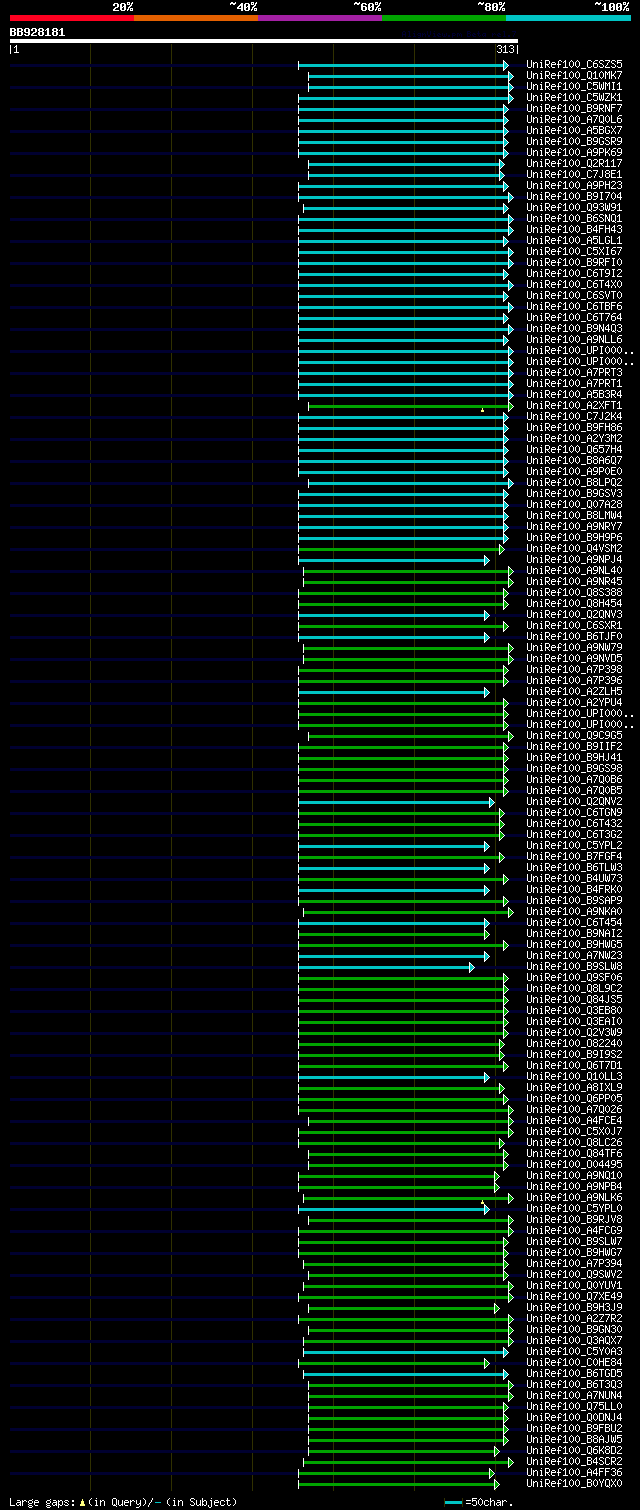This screenshot has width=640, height=1510.
Task: Select the UniRef100_C6T9I2 entry
Action: click(574, 273)
